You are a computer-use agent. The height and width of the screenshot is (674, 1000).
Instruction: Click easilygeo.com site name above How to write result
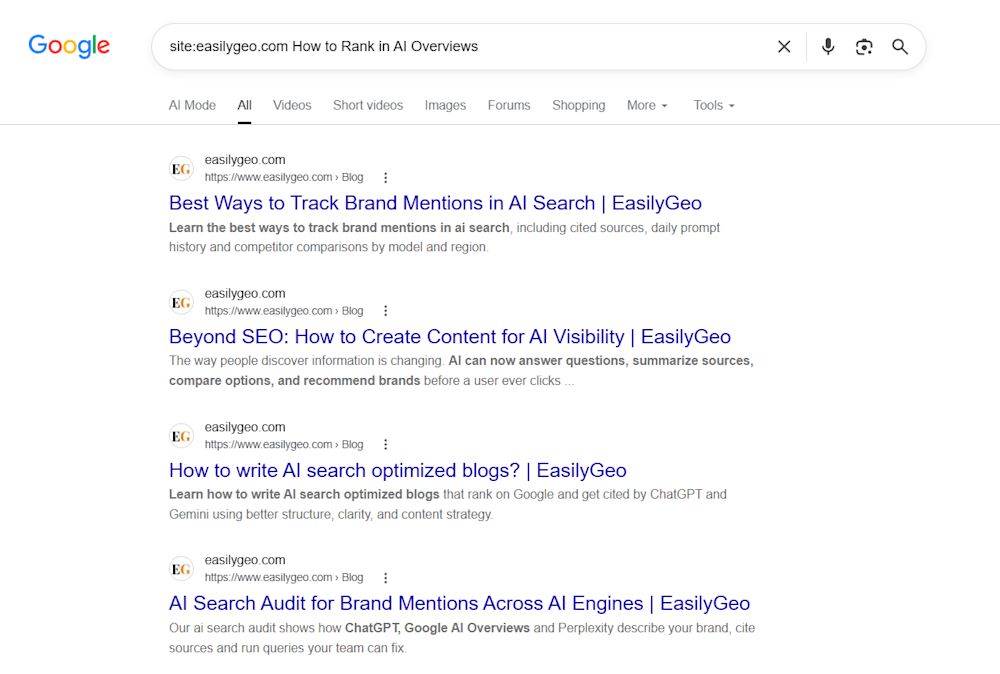click(x=245, y=427)
